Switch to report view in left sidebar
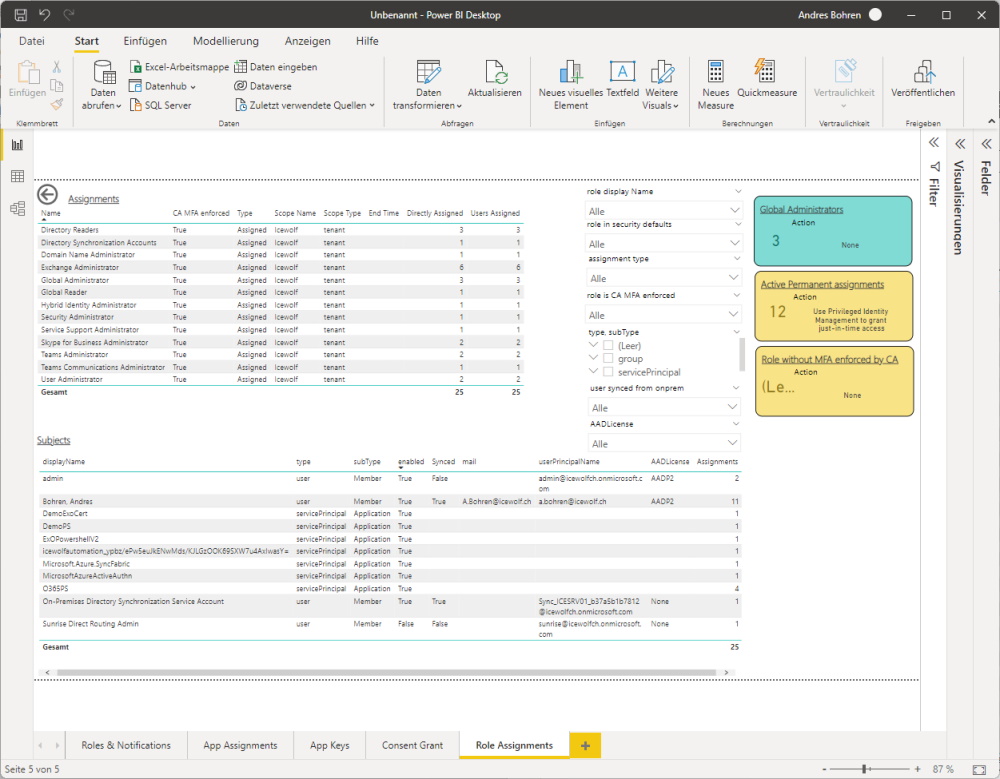 click(x=17, y=145)
